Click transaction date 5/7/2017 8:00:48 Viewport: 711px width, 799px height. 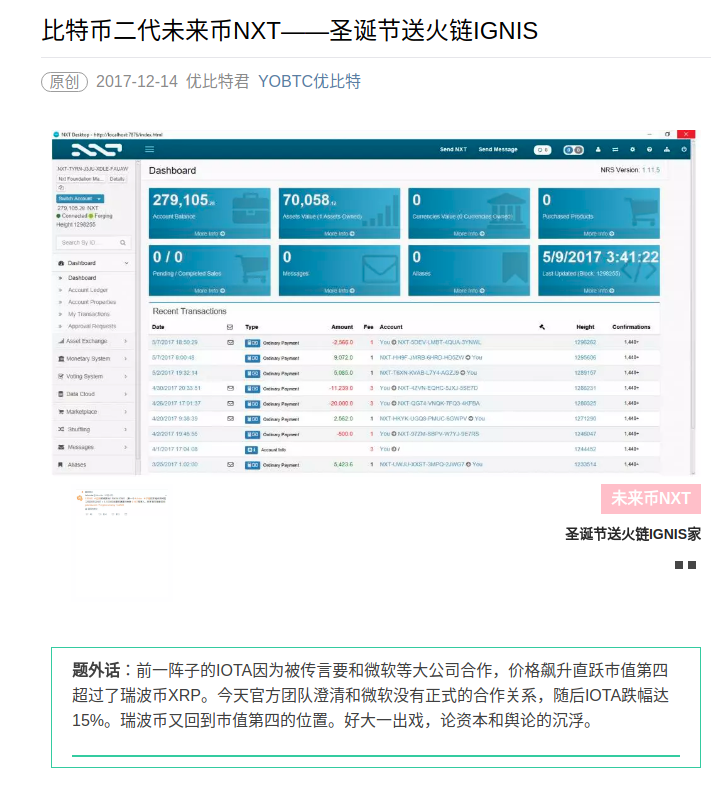[x=173, y=358]
